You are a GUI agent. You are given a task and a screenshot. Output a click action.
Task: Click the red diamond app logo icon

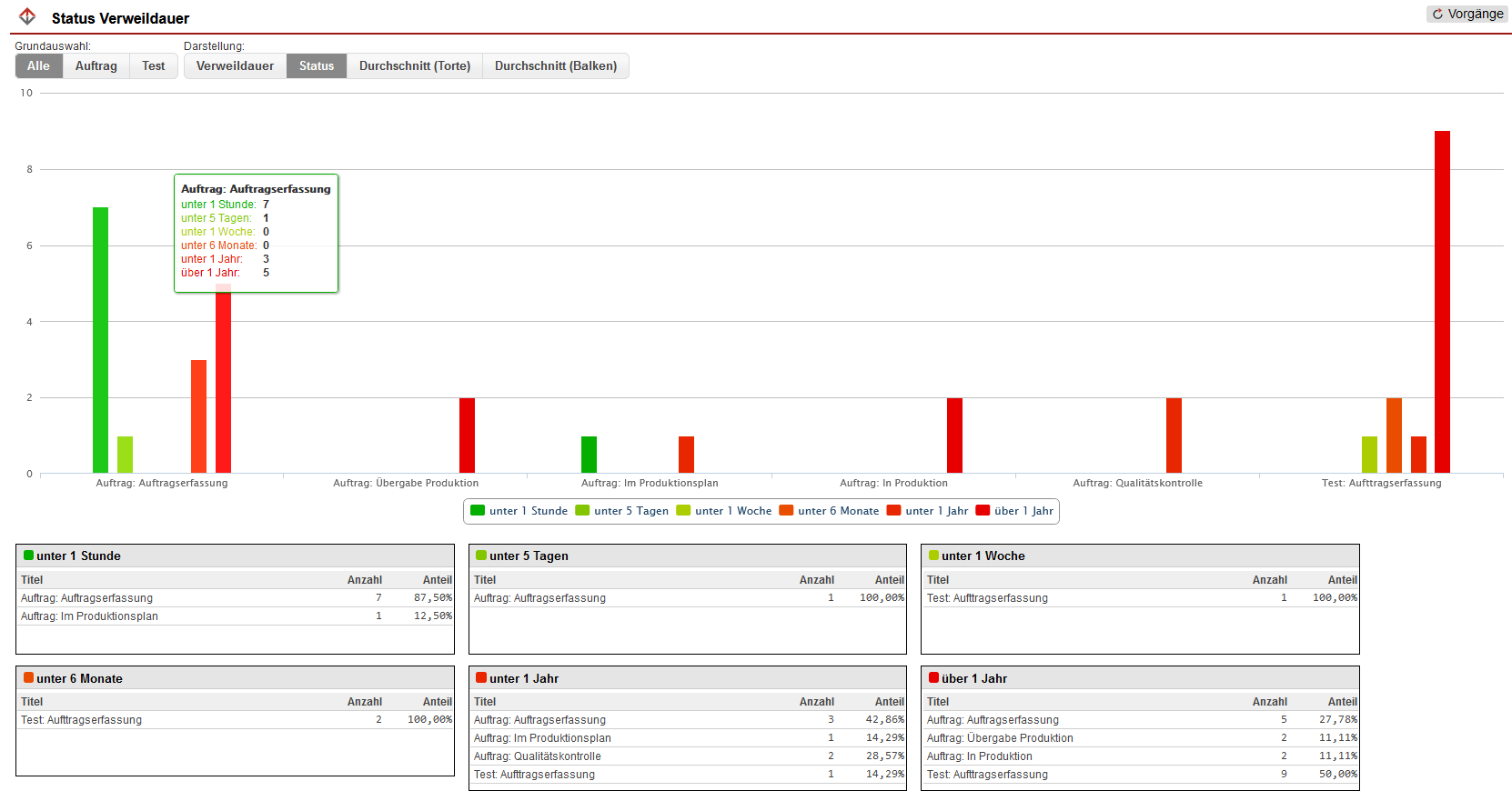point(27,16)
